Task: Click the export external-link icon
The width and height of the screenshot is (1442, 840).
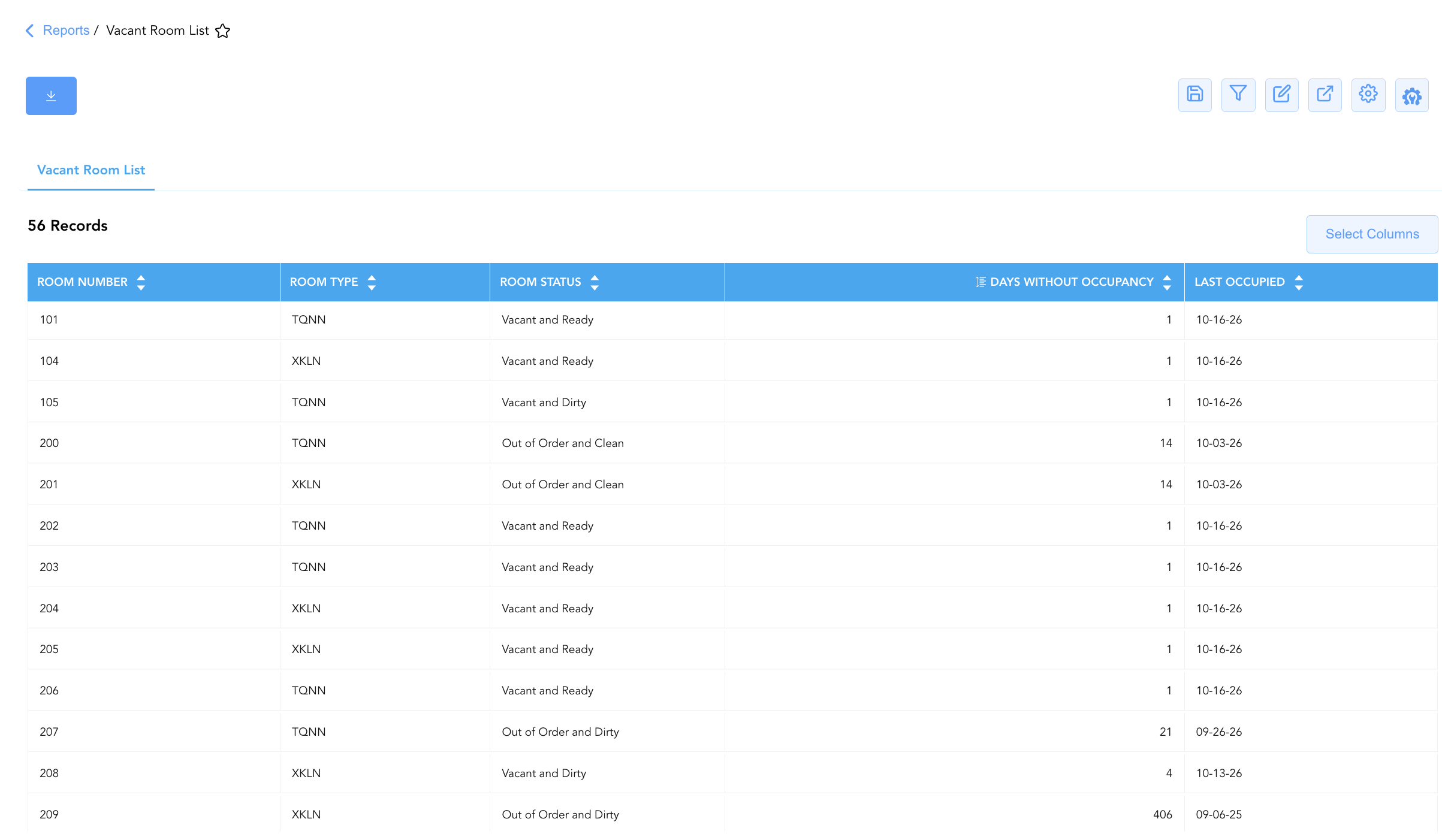Action: coord(1325,95)
